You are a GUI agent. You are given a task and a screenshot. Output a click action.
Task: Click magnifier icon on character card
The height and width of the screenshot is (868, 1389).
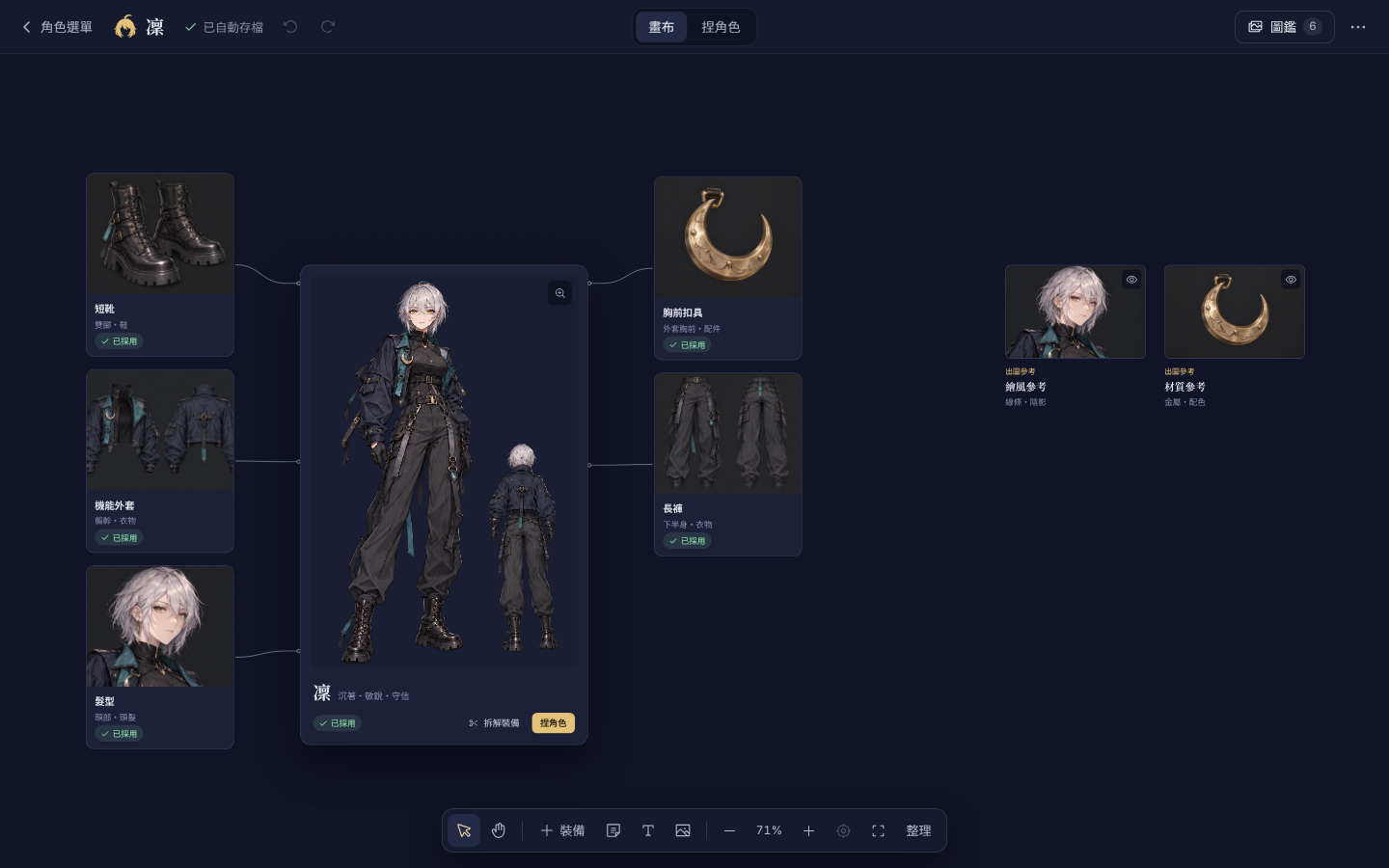tap(560, 293)
